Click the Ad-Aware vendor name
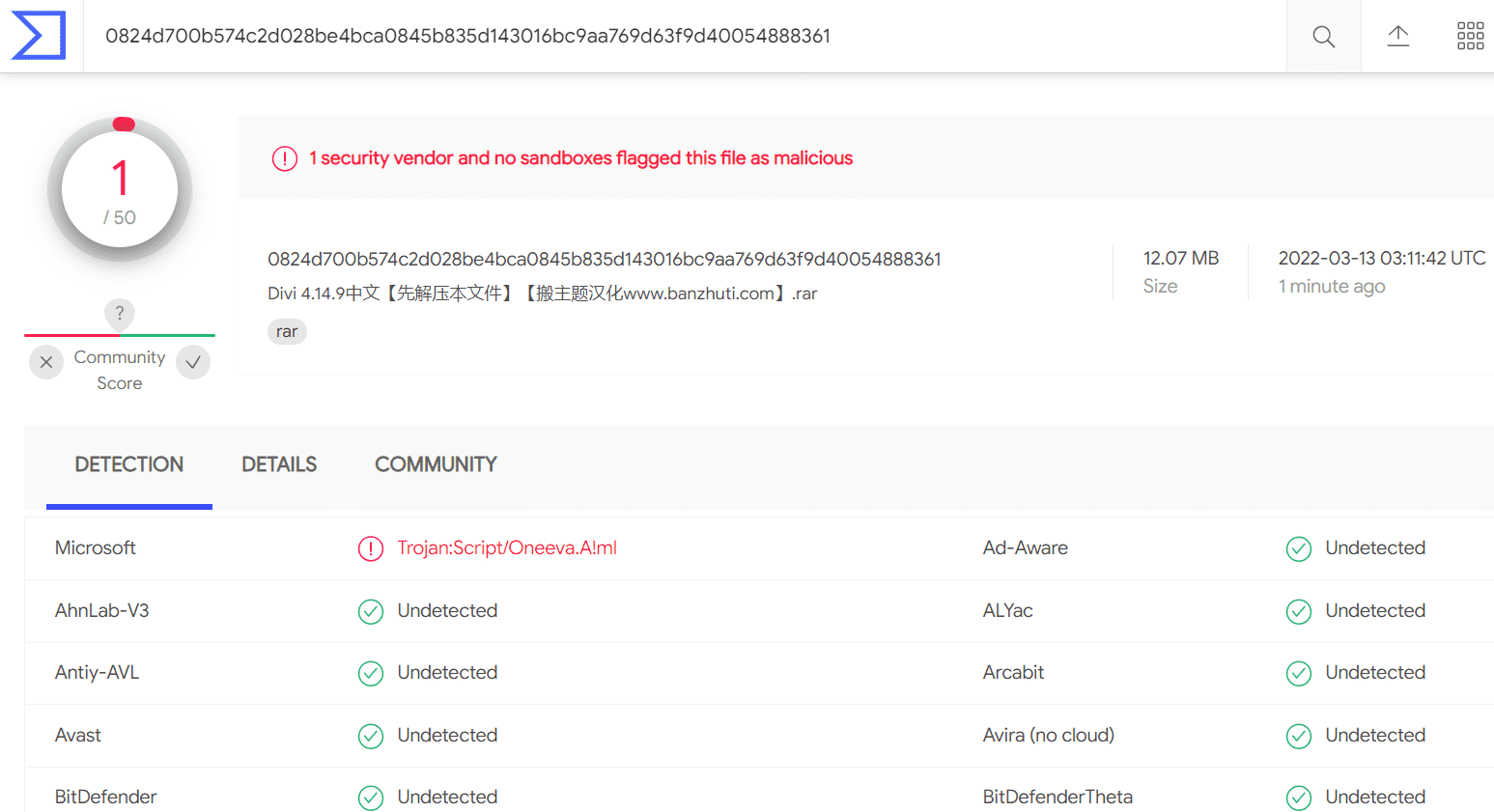Screen dimensions: 1494x812 coord(1026,547)
